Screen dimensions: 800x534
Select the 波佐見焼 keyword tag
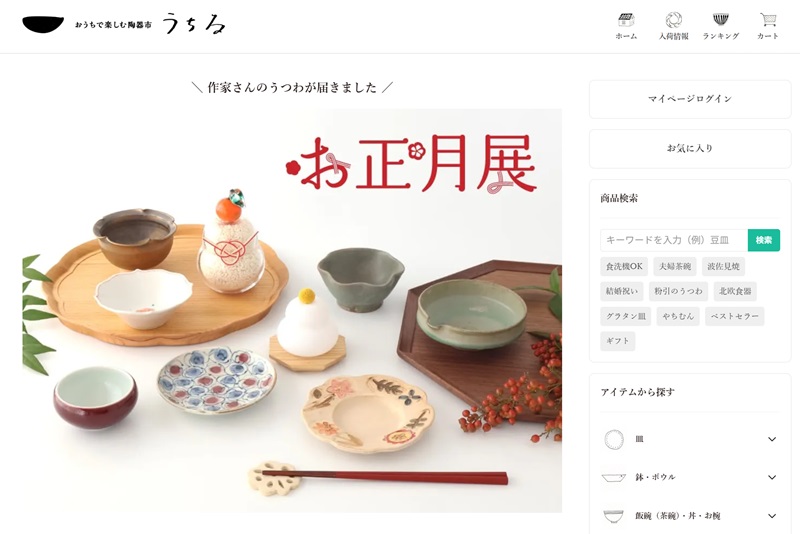723,266
